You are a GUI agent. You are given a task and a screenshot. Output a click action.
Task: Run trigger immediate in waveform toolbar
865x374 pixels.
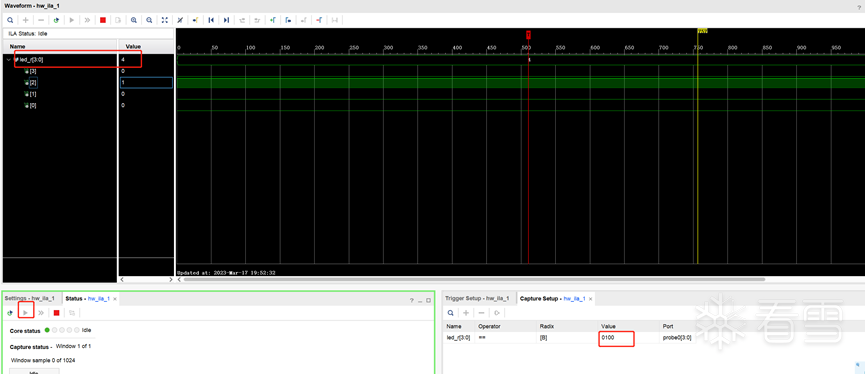point(87,20)
